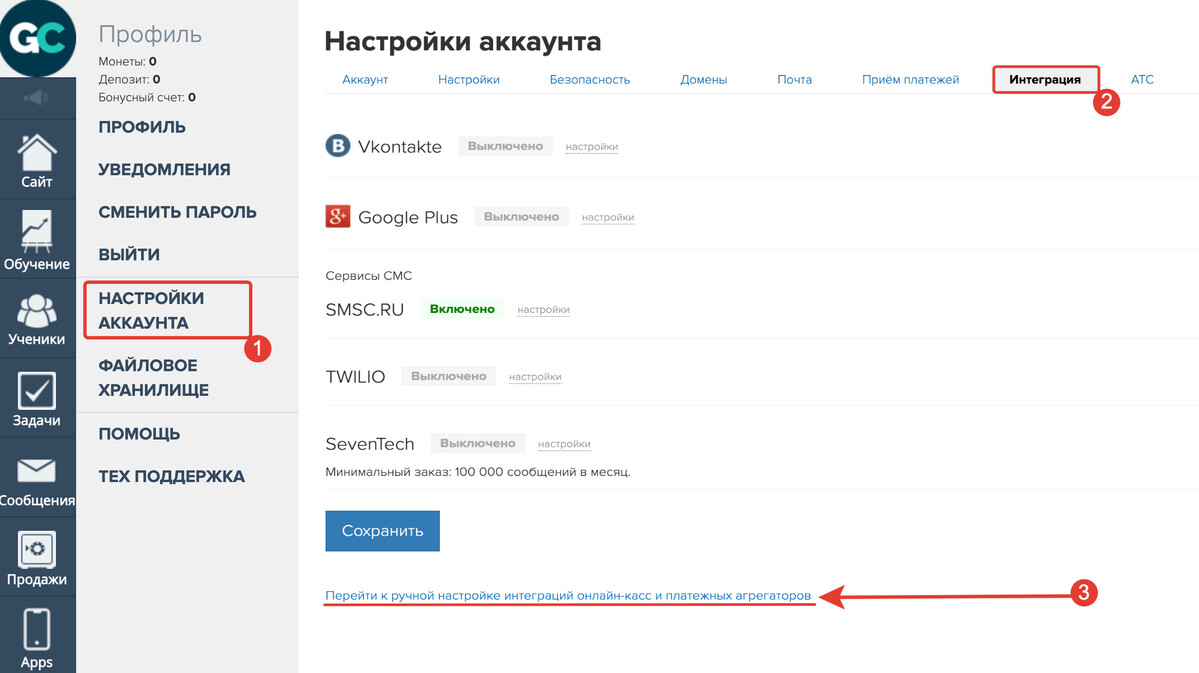Click the Vkontakte logo icon
Image resolution: width=1199 pixels, height=673 pixels.
click(338, 145)
